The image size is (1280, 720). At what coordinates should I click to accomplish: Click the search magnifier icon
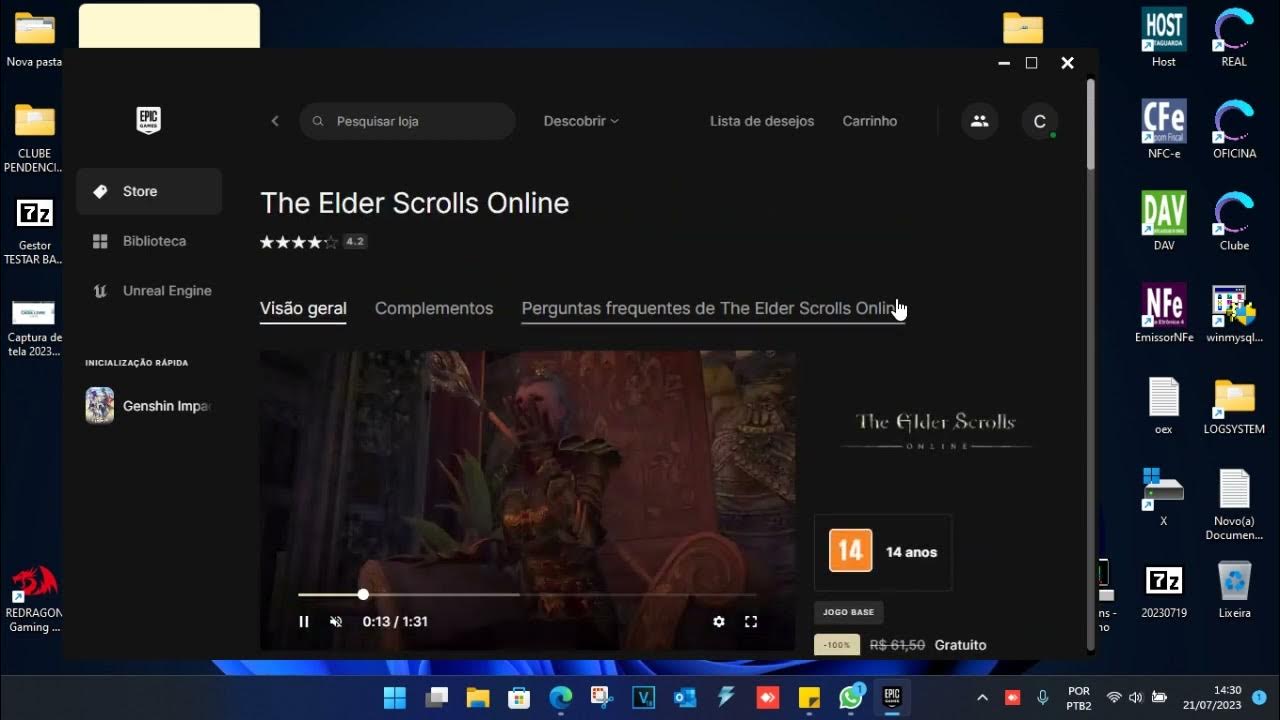[318, 121]
